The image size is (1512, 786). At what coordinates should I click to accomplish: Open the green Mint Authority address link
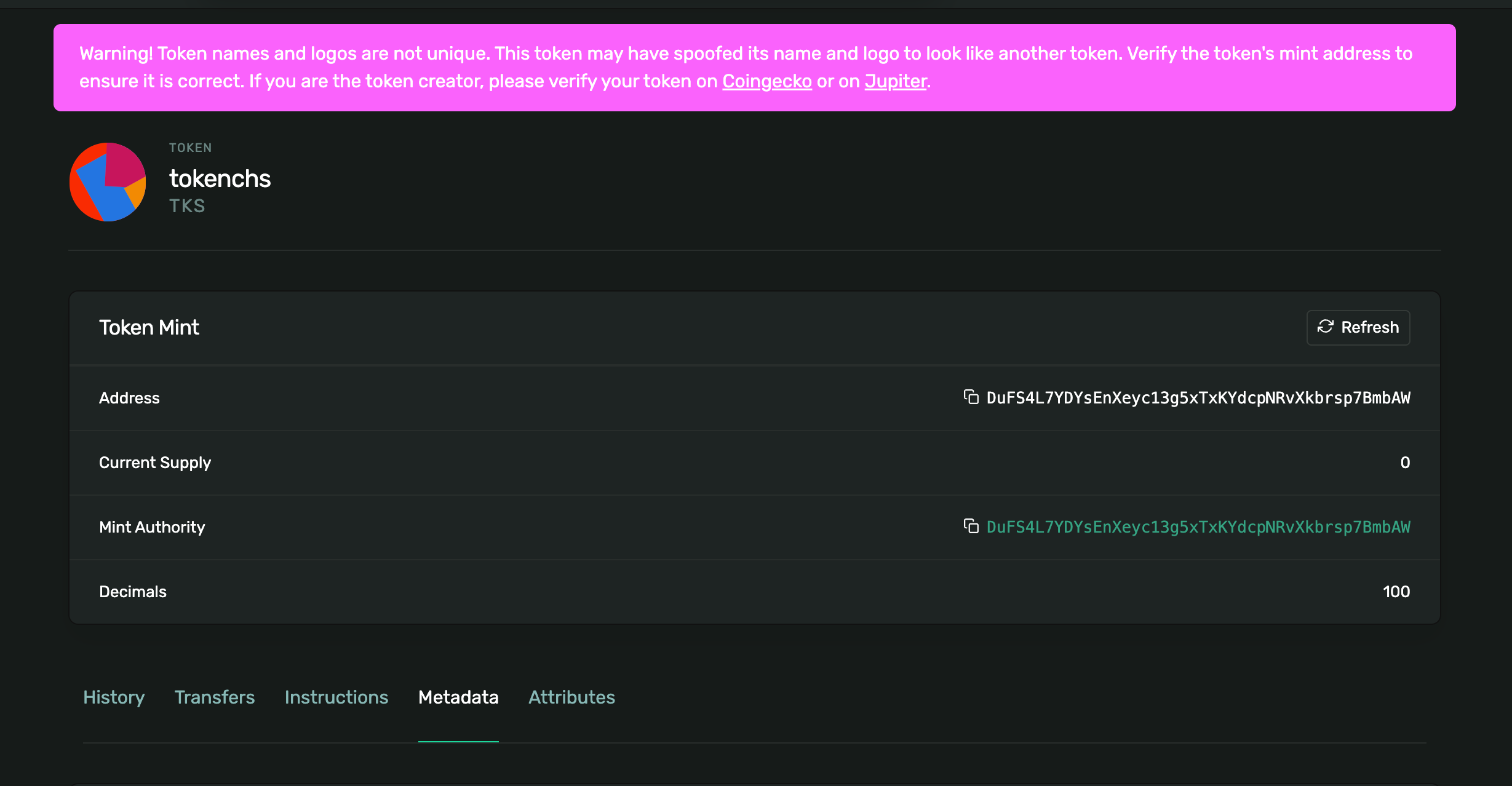1198,527
